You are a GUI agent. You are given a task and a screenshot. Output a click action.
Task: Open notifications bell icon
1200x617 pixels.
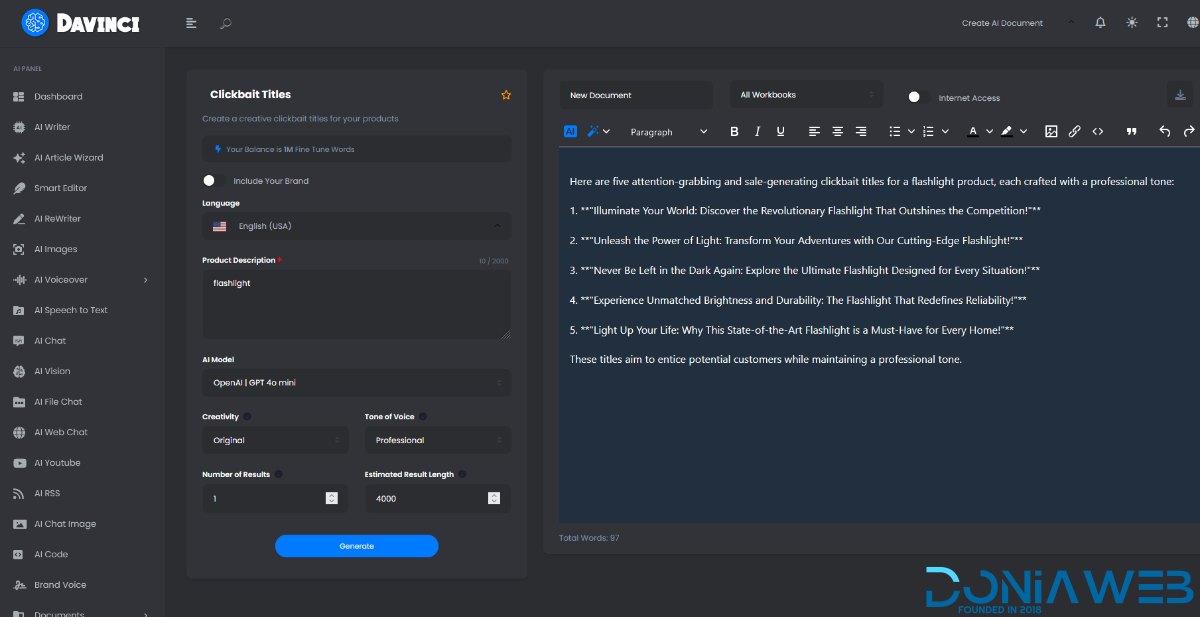[x=1100, y=23]
